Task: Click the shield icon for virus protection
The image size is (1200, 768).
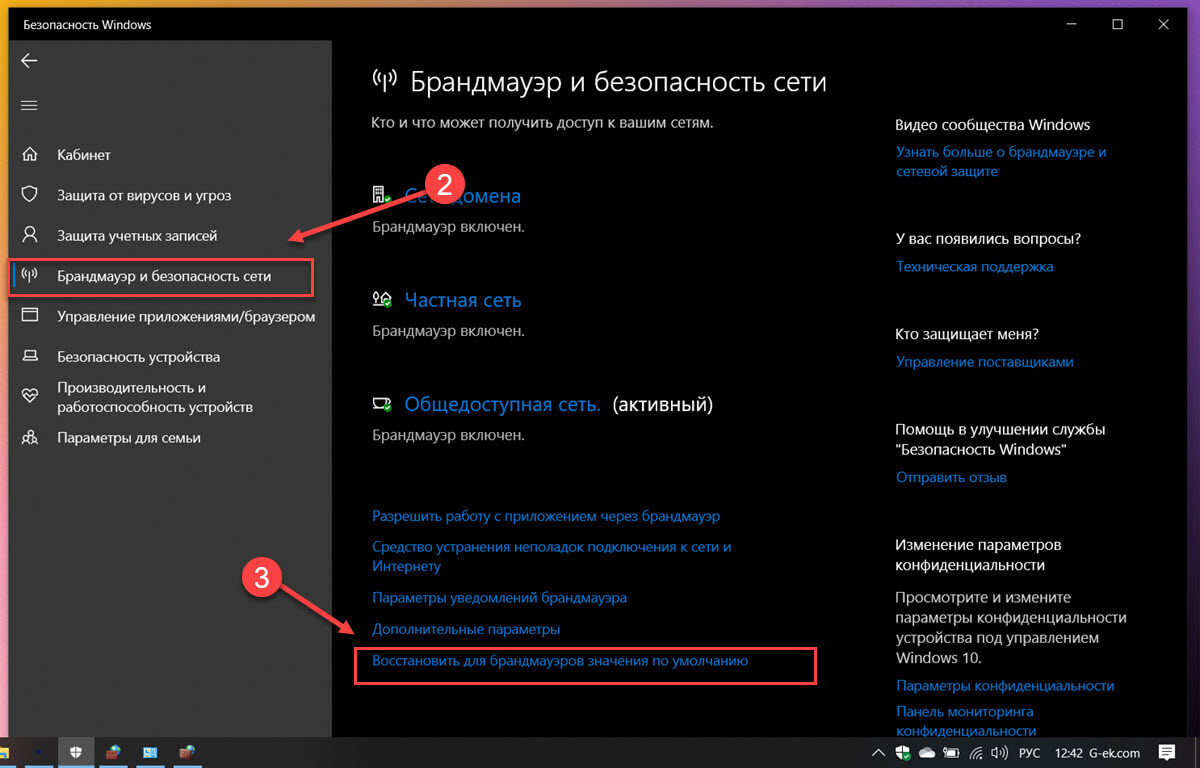Action: pos(30,195)
